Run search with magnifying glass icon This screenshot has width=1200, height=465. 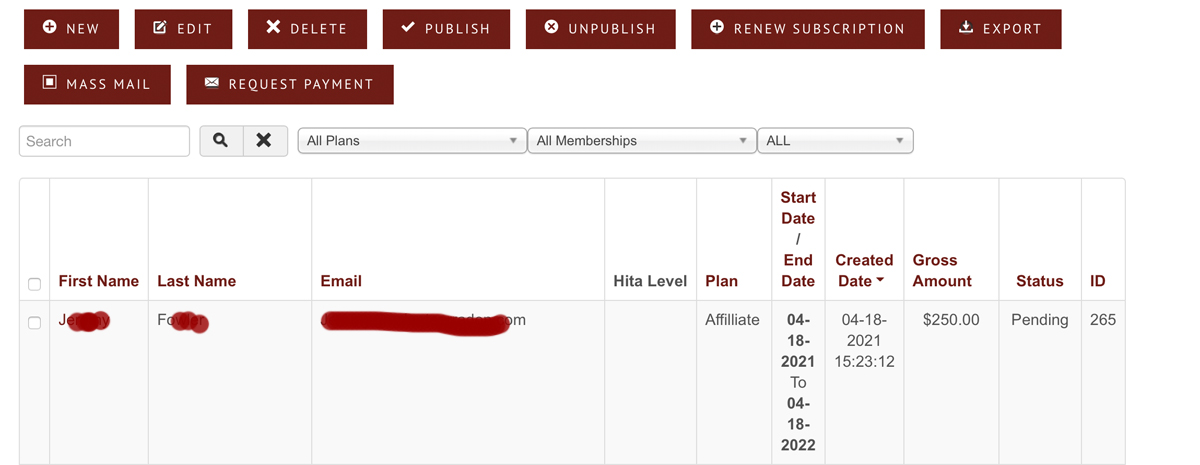point(221,141)
